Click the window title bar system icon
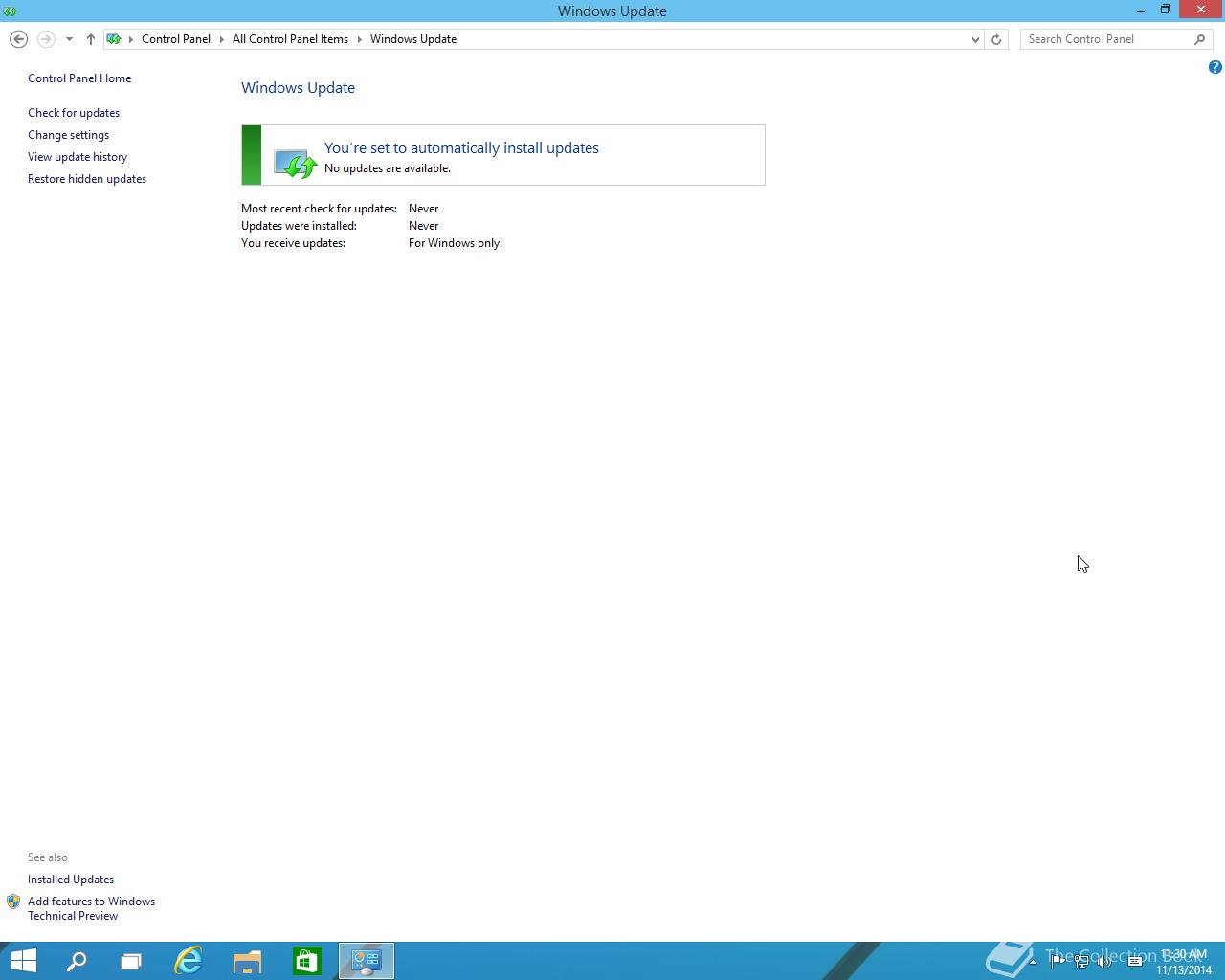 click(11, 11)
